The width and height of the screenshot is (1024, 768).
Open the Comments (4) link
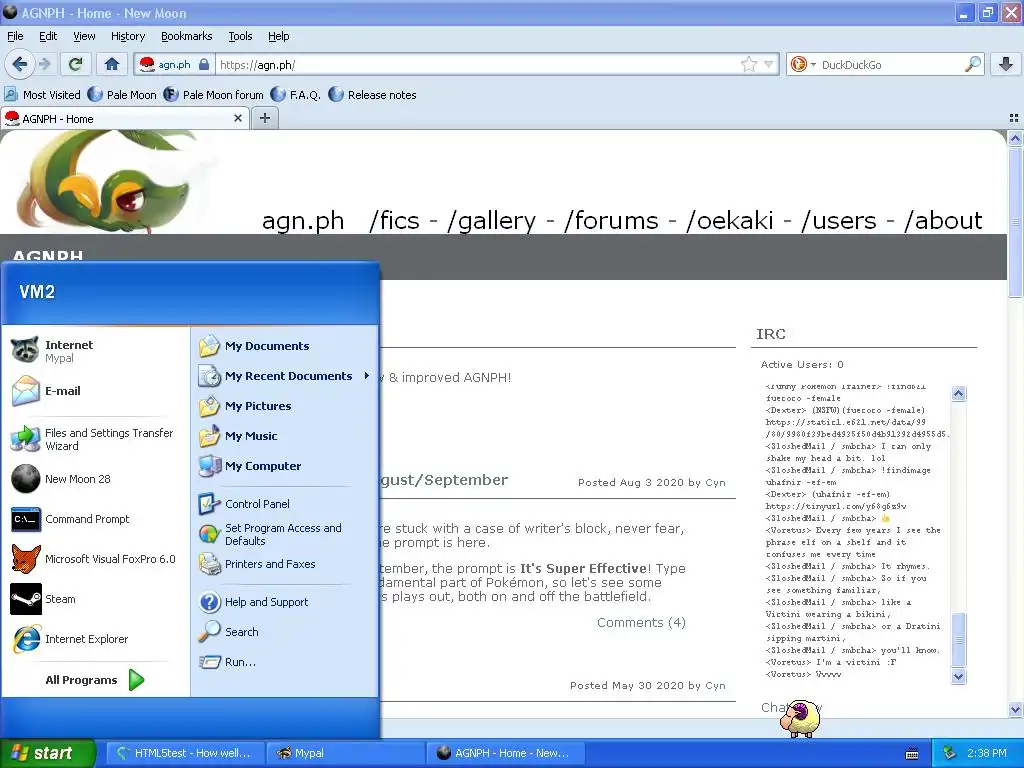pos(641,622)
